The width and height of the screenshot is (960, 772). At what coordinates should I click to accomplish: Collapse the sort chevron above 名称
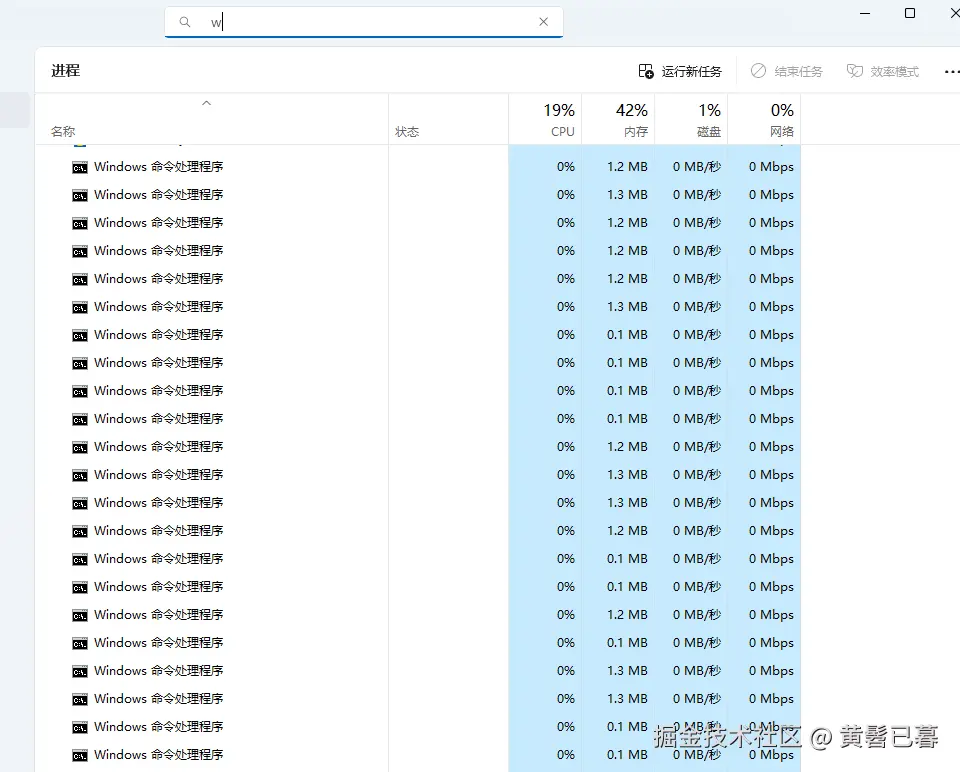tap(206, 102)
